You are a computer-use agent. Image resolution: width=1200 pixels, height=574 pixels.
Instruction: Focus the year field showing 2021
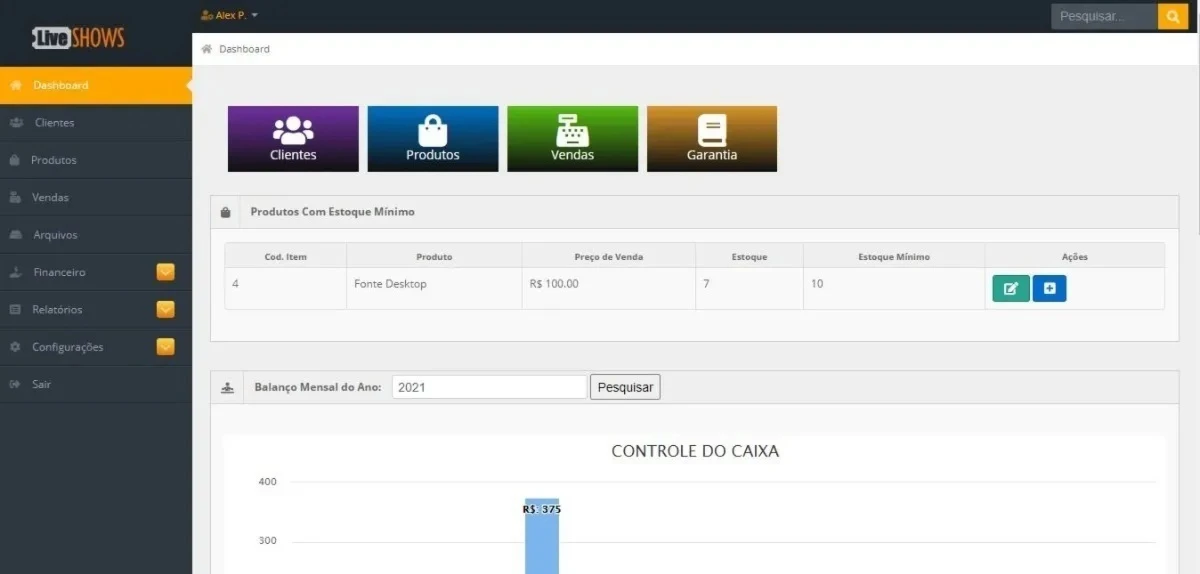(489, 387)
